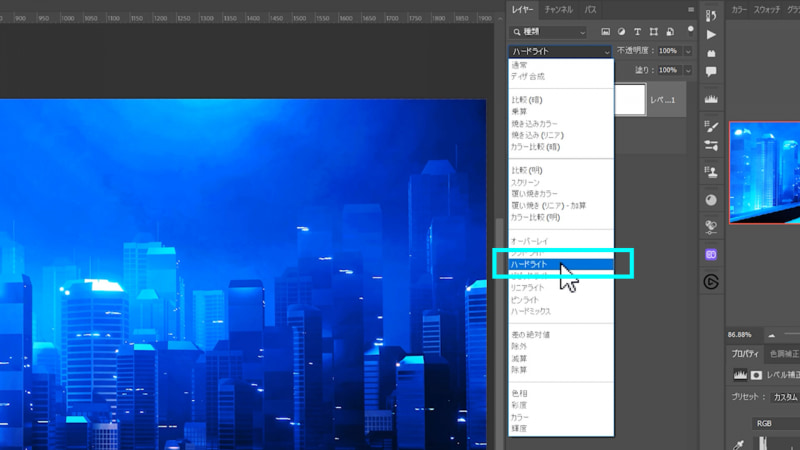Click the Navigator preview thumbnail
This screenshot has width=800, height=450.
tap(764, 172)
